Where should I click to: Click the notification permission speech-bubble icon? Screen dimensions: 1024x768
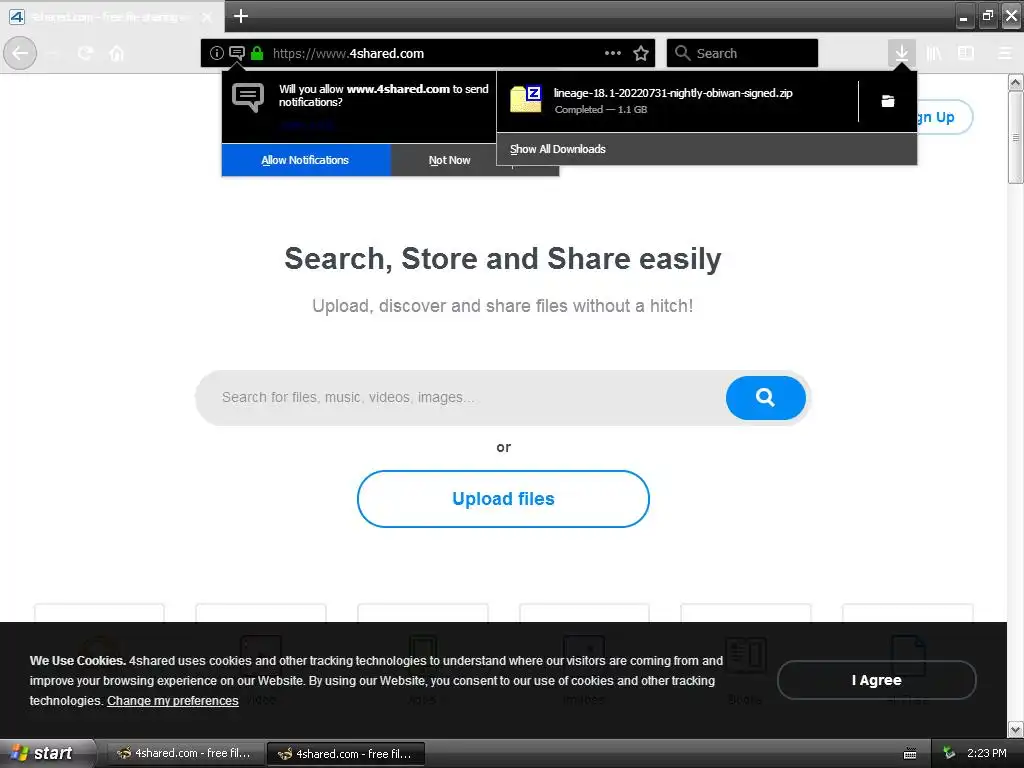point(237,53)
